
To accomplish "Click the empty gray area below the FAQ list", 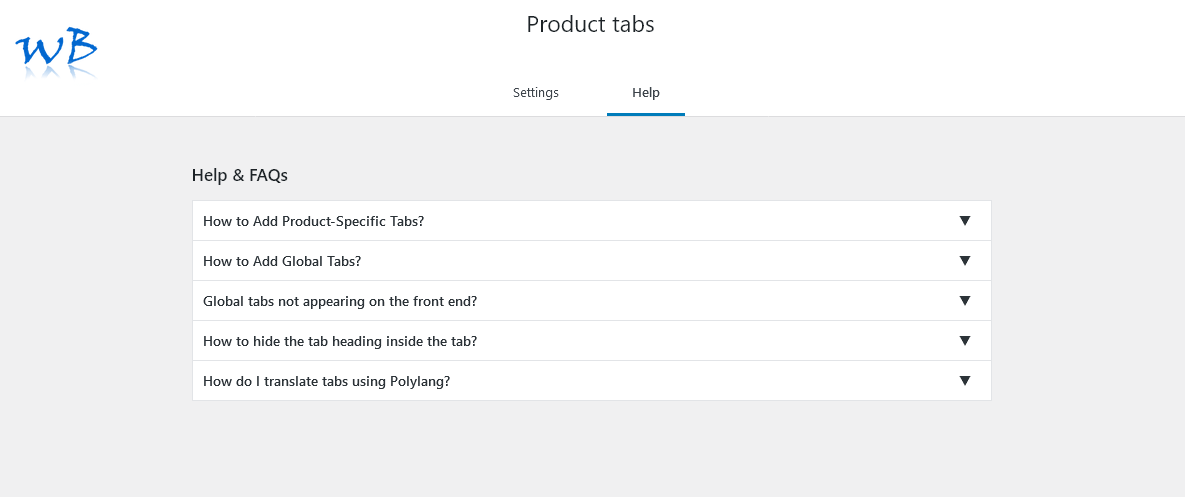I will point(590,450).
